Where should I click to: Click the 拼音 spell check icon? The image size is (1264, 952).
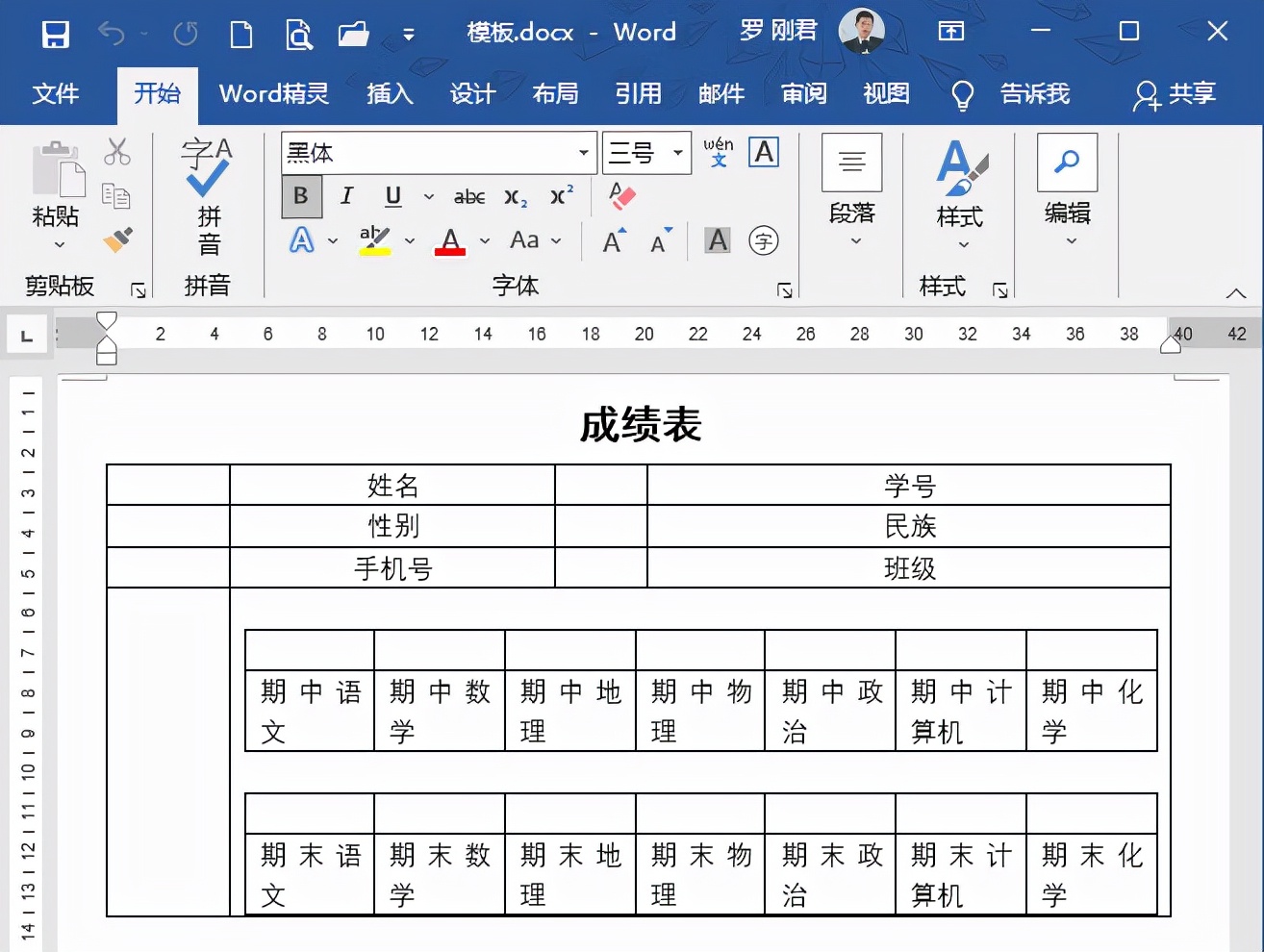coord(207,166)
